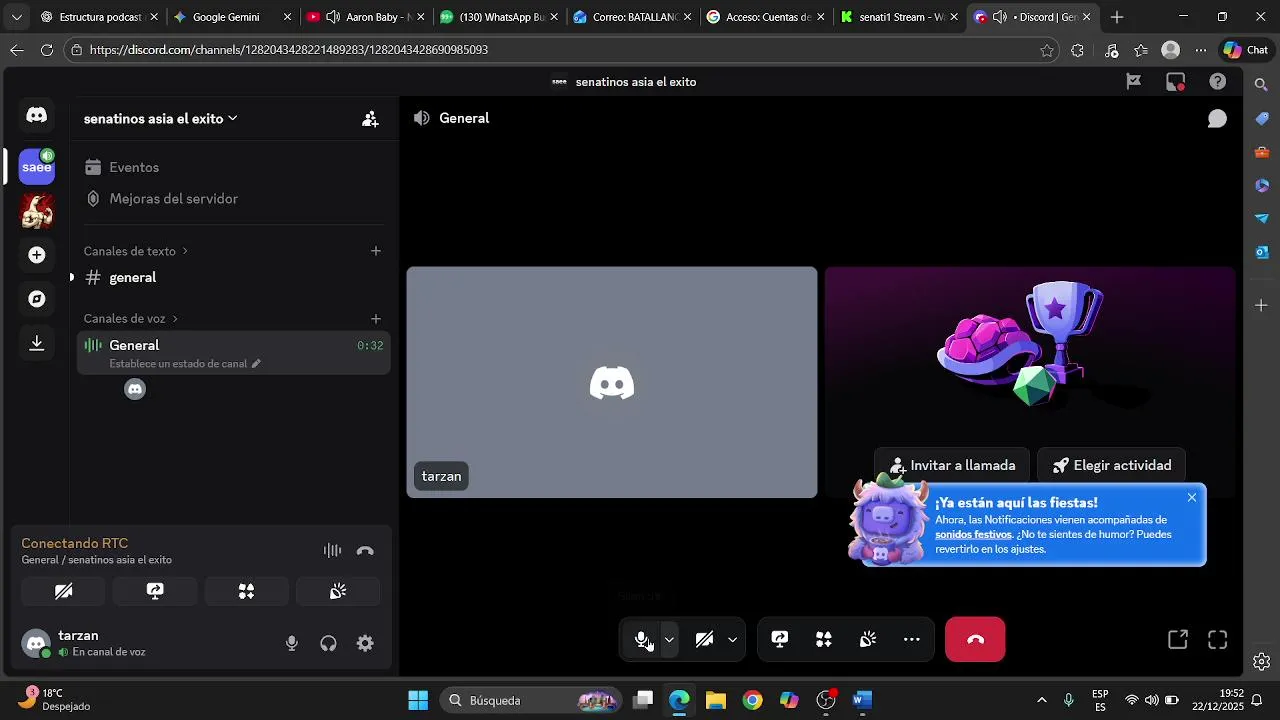The height and width of the screenshot is (720, 1280).
Task: Open server dropdown senatinos asia el exito
Action: 161,119
